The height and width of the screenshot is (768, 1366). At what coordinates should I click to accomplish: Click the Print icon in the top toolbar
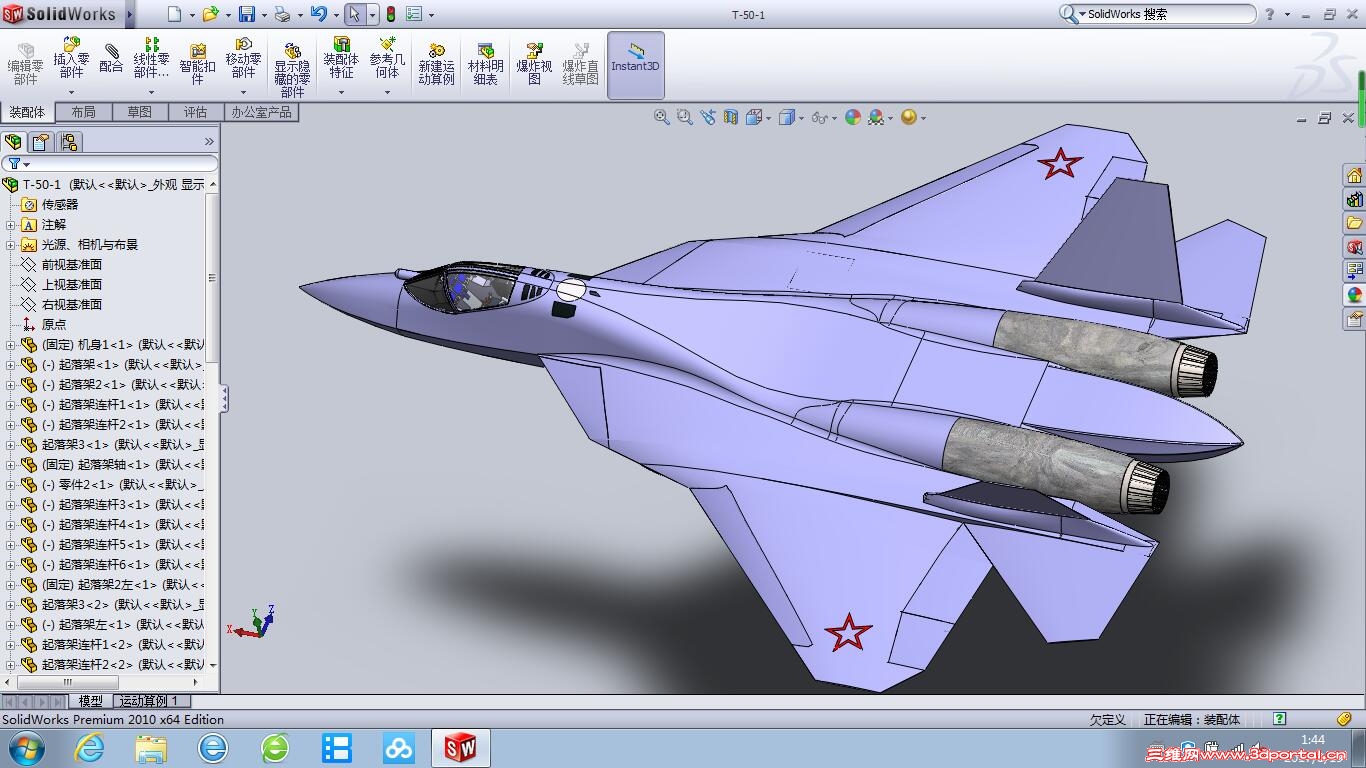[x=282, y=14]
